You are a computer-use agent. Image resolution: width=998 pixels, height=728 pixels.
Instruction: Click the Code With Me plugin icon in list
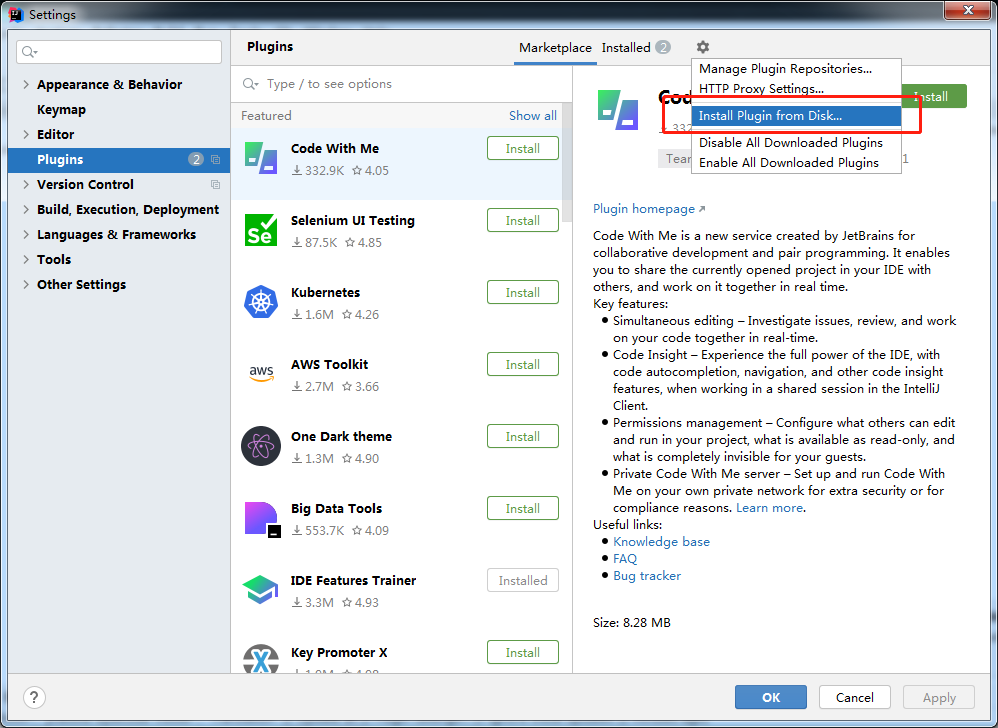coord(261,158)
